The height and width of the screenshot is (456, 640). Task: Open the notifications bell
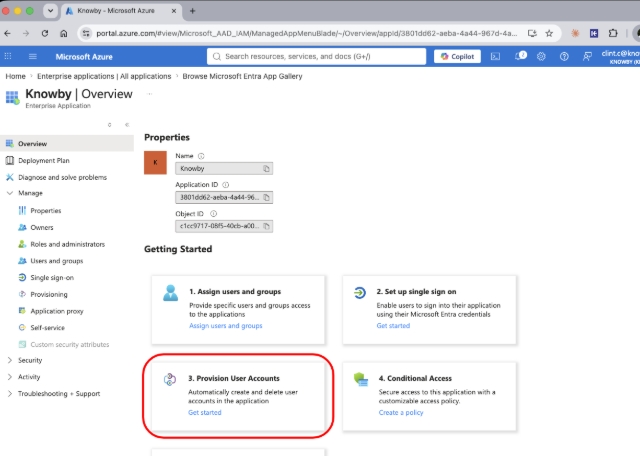coord(520,56)
